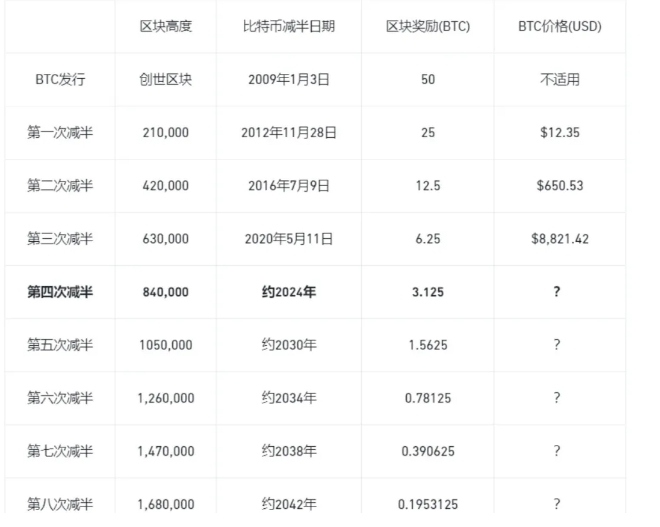The image size is (660, 527).
Task: Click the block reward value 0.1953125
Action: click(428, 504)
